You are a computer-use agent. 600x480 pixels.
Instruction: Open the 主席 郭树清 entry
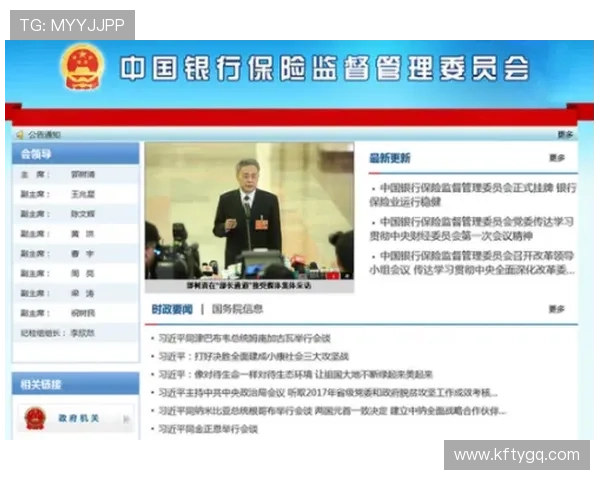[x=76, y=175]
